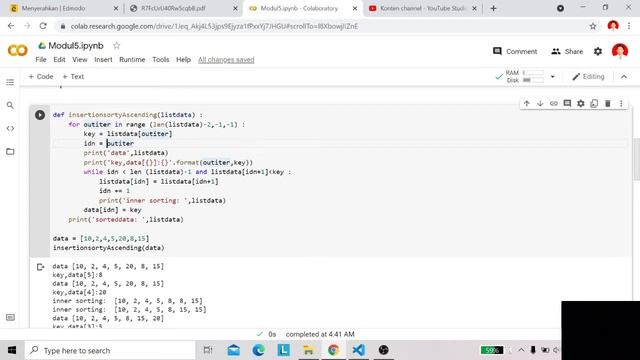Open the Editing mode dropdown
The width and height of the screenshot is (640, 360).
588,77
